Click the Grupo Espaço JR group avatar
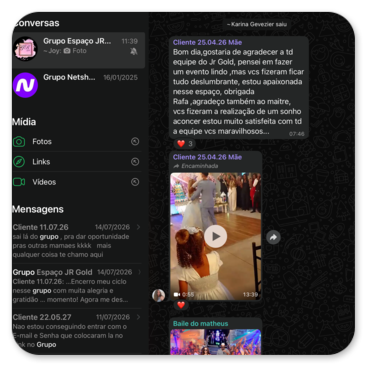The image size is (365, 365). [26, 49]
